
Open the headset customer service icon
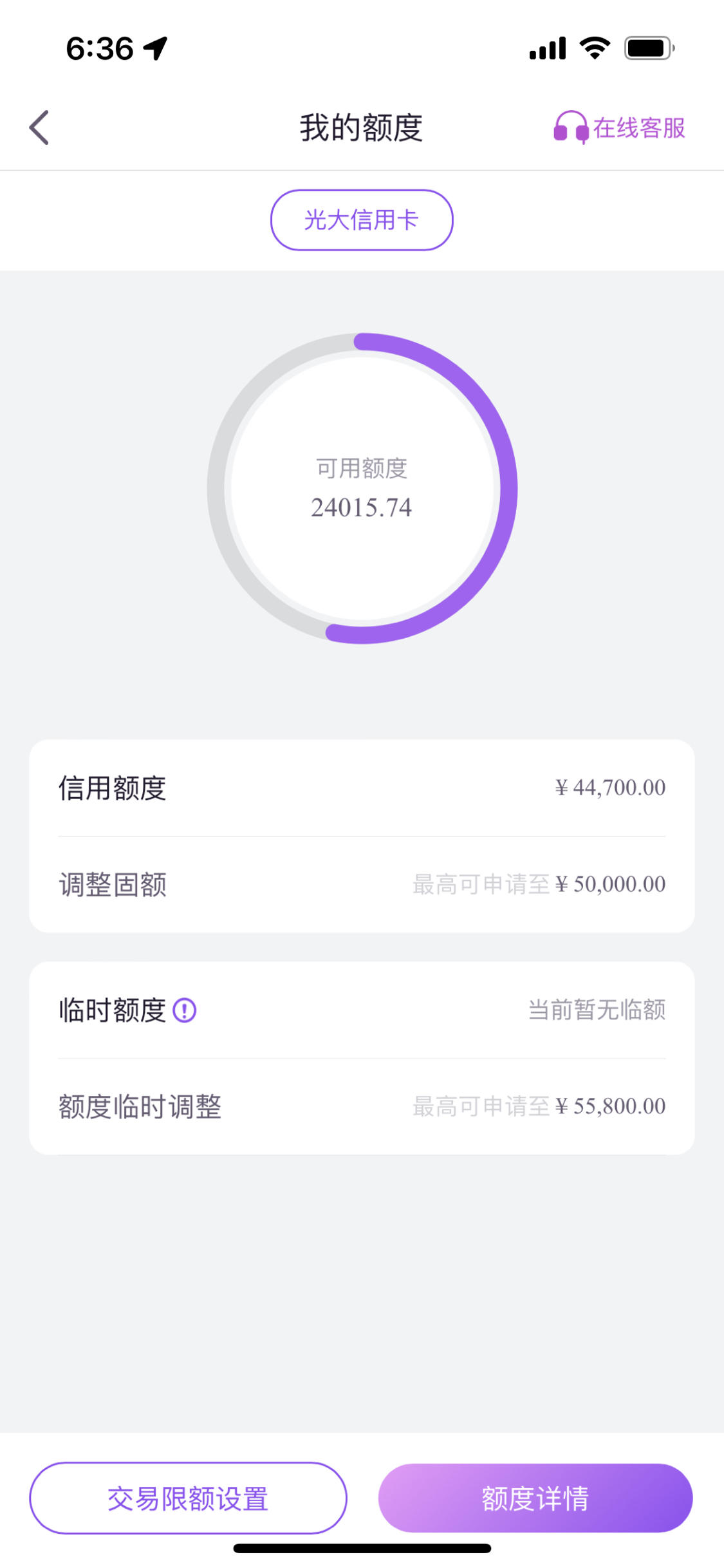(x=571, y=127)
